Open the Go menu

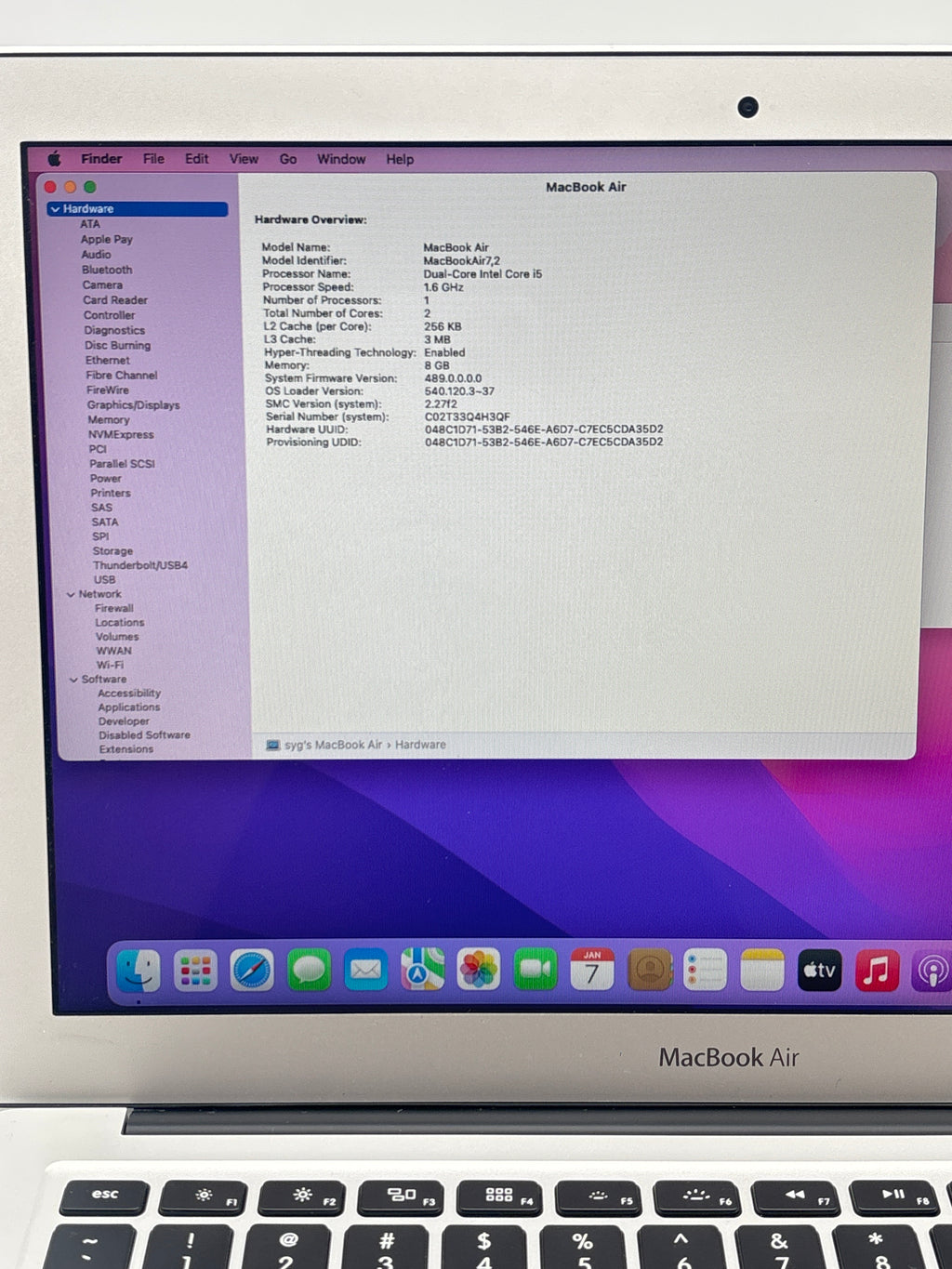click(288, 159)
